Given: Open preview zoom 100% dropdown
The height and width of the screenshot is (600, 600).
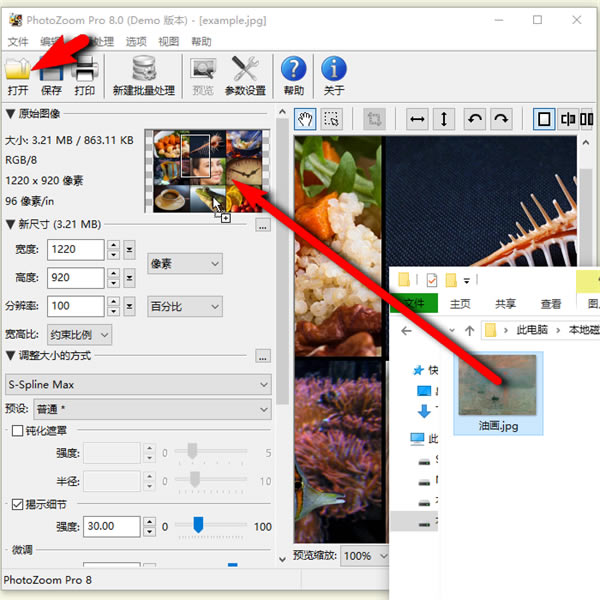Looking at the screenshot, I should (364, 556).
